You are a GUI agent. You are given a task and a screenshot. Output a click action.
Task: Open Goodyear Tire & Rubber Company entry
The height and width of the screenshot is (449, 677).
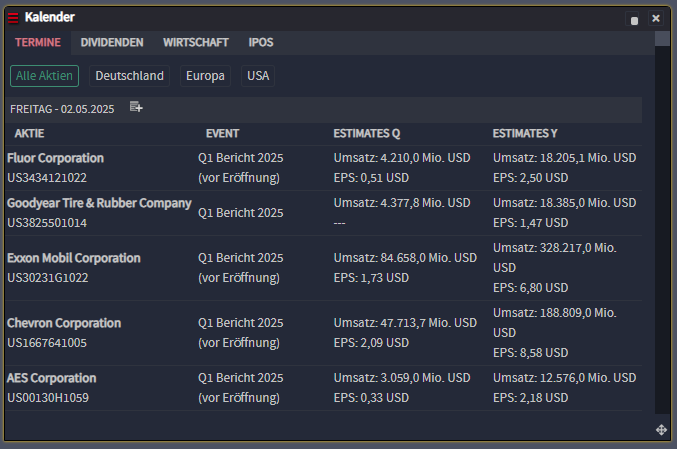point(99,203)
